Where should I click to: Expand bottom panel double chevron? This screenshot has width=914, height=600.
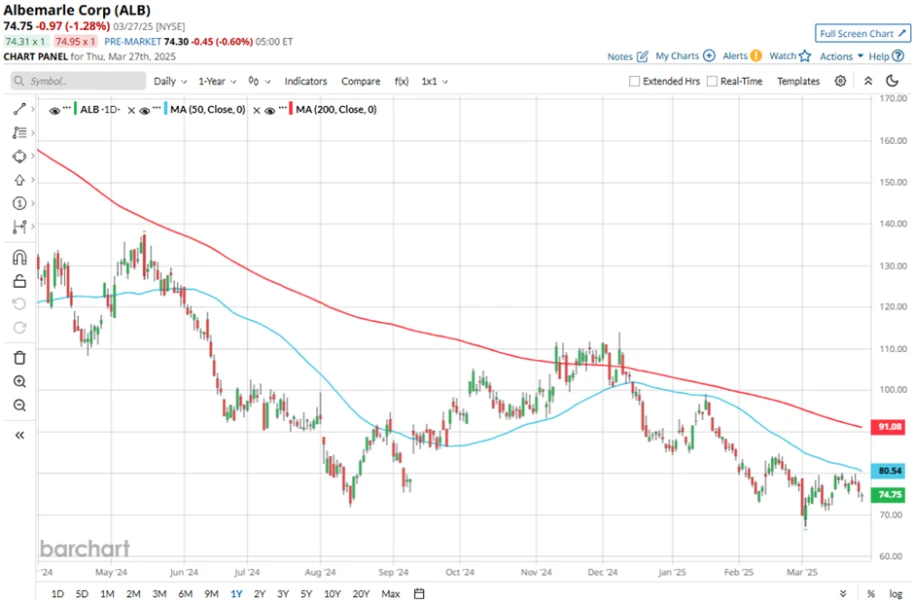click(843, 594)
